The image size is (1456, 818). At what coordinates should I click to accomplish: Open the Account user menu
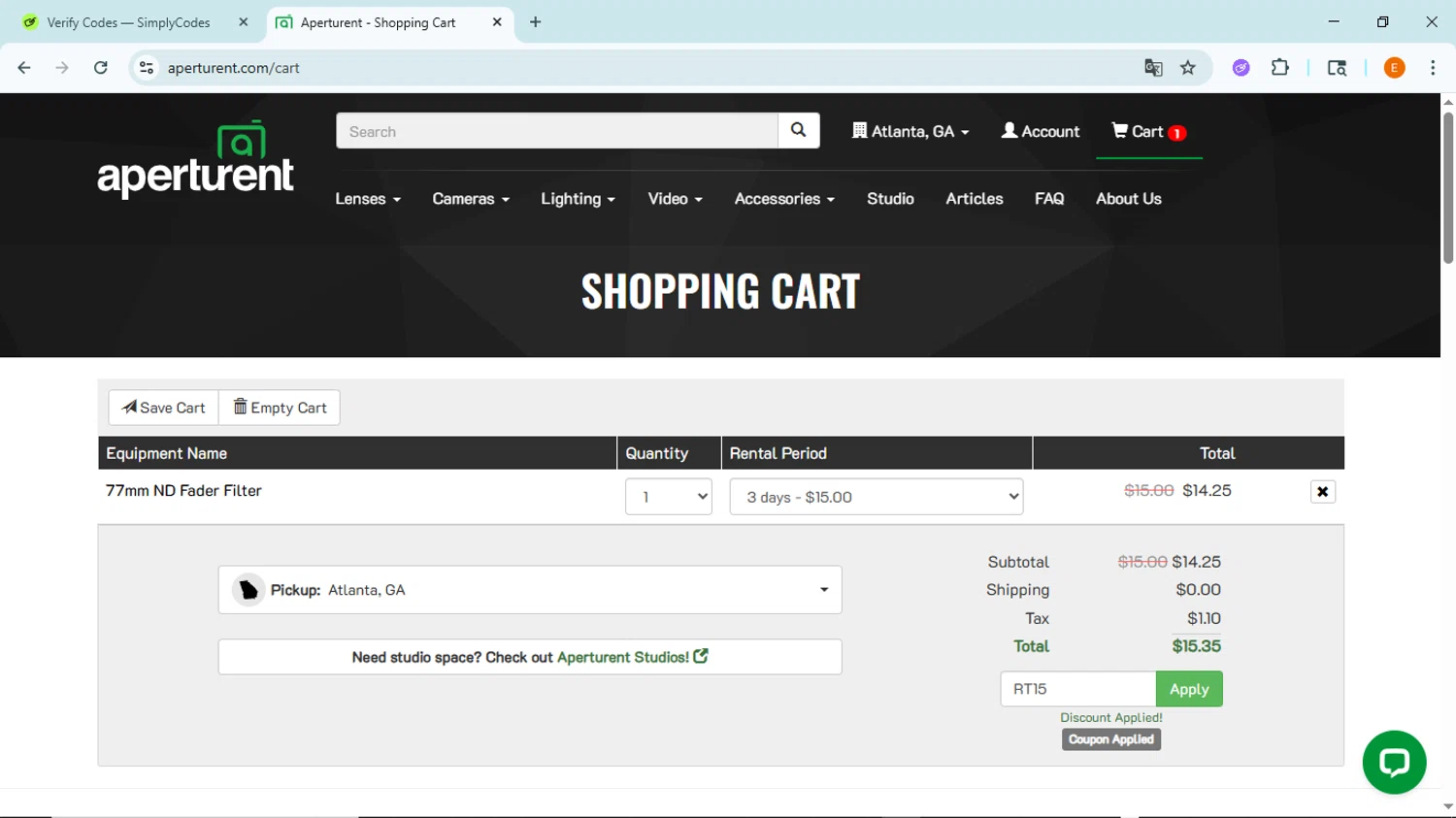pos(1041,132)
